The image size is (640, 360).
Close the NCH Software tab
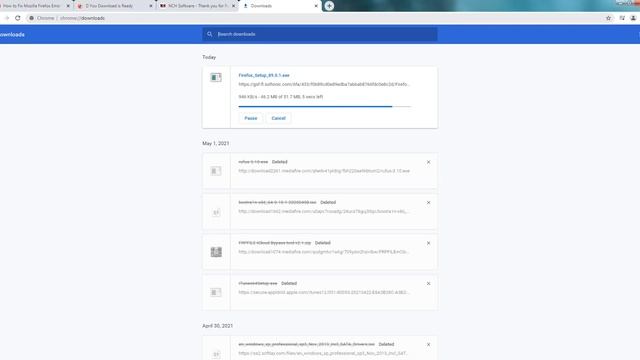(233, 6)
